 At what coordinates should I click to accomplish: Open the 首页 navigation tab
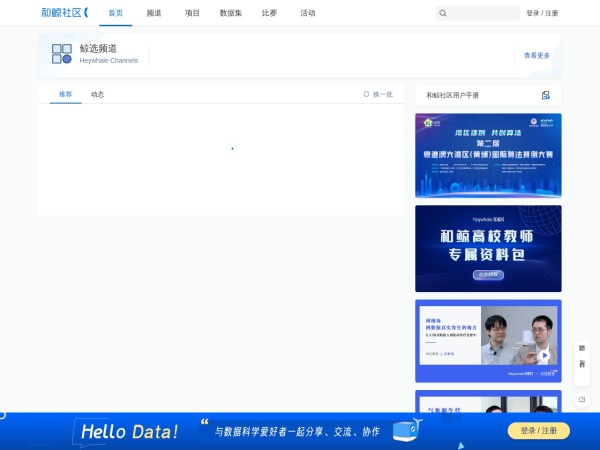pos(116,14)
